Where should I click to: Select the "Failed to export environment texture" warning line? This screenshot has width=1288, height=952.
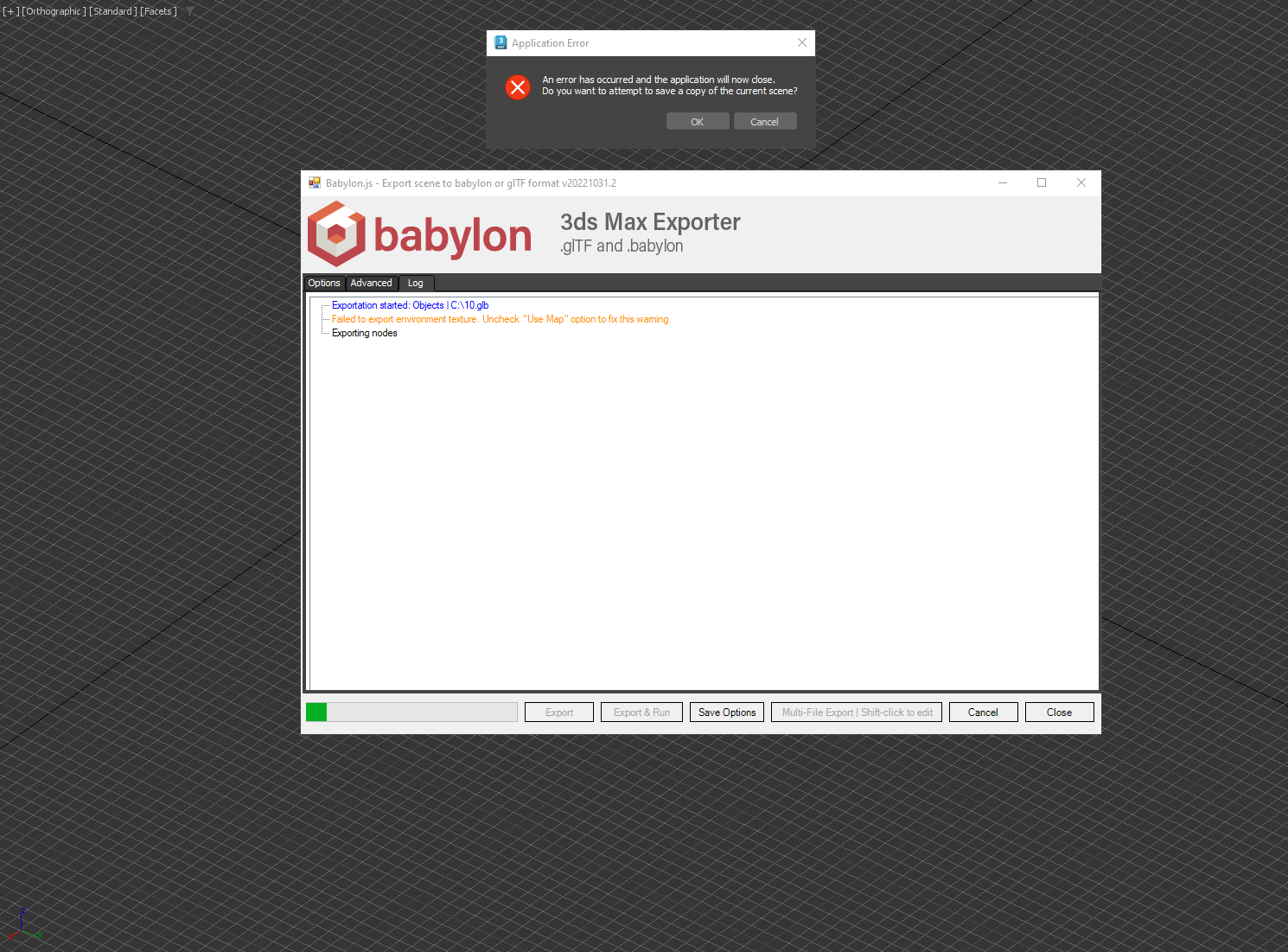(501, 319)
